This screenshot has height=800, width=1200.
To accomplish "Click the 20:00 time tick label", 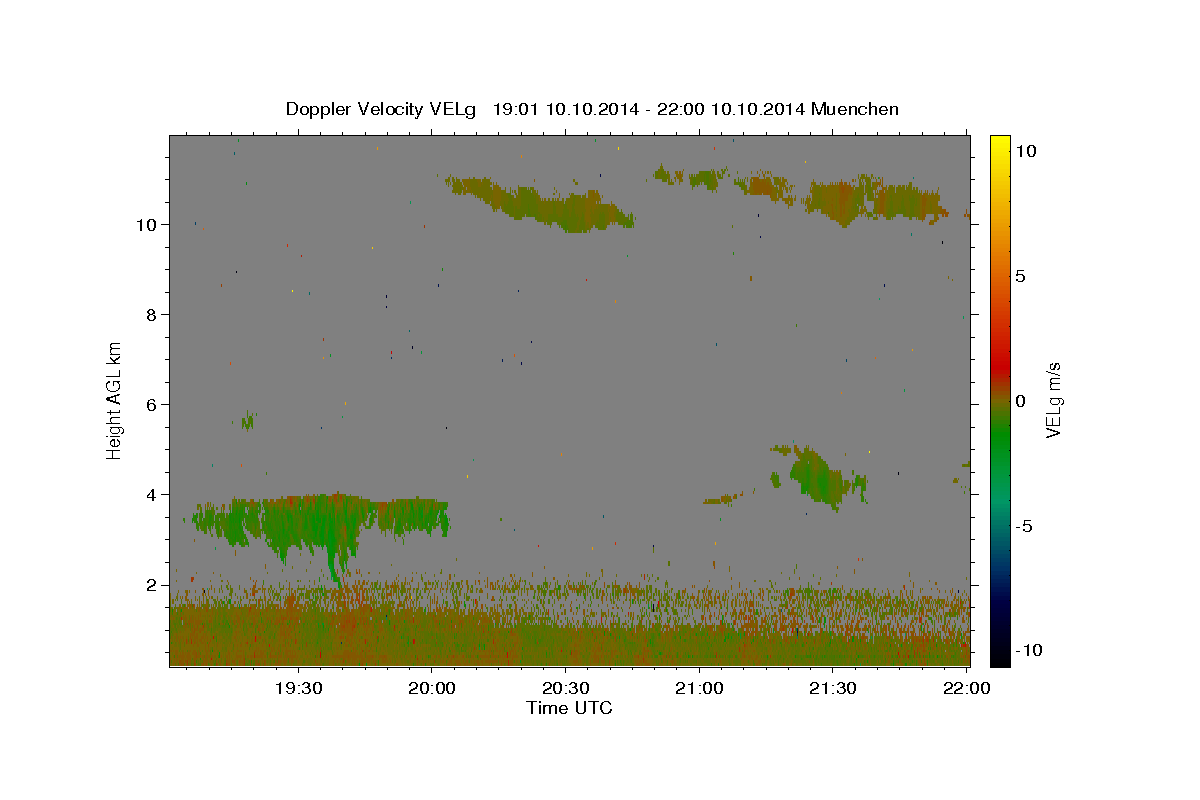I will [x=431, y=689].
